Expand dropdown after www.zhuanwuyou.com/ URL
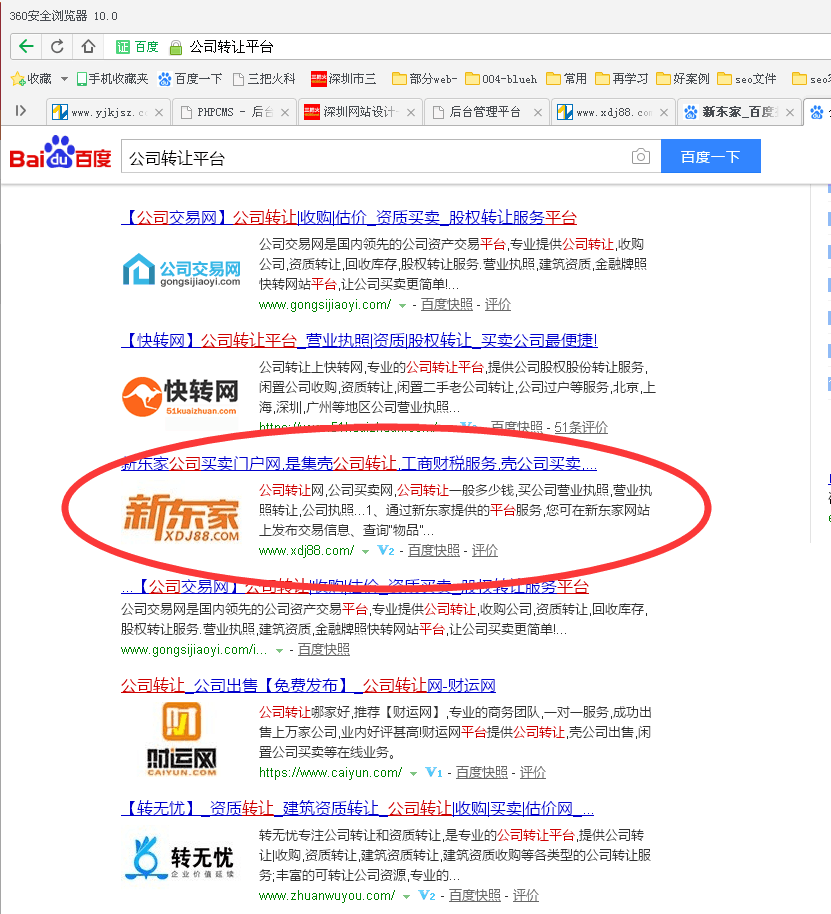Screen dimensions: 831x914 click(x=406, y=897)
